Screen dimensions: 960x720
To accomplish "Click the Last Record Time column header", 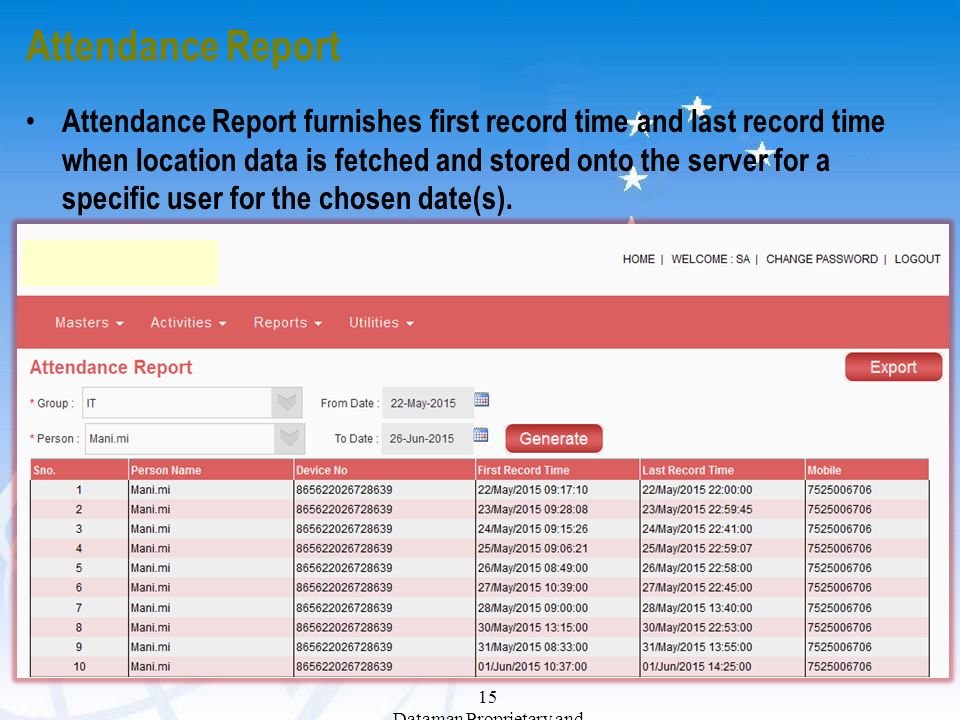I will pos(722,470).
